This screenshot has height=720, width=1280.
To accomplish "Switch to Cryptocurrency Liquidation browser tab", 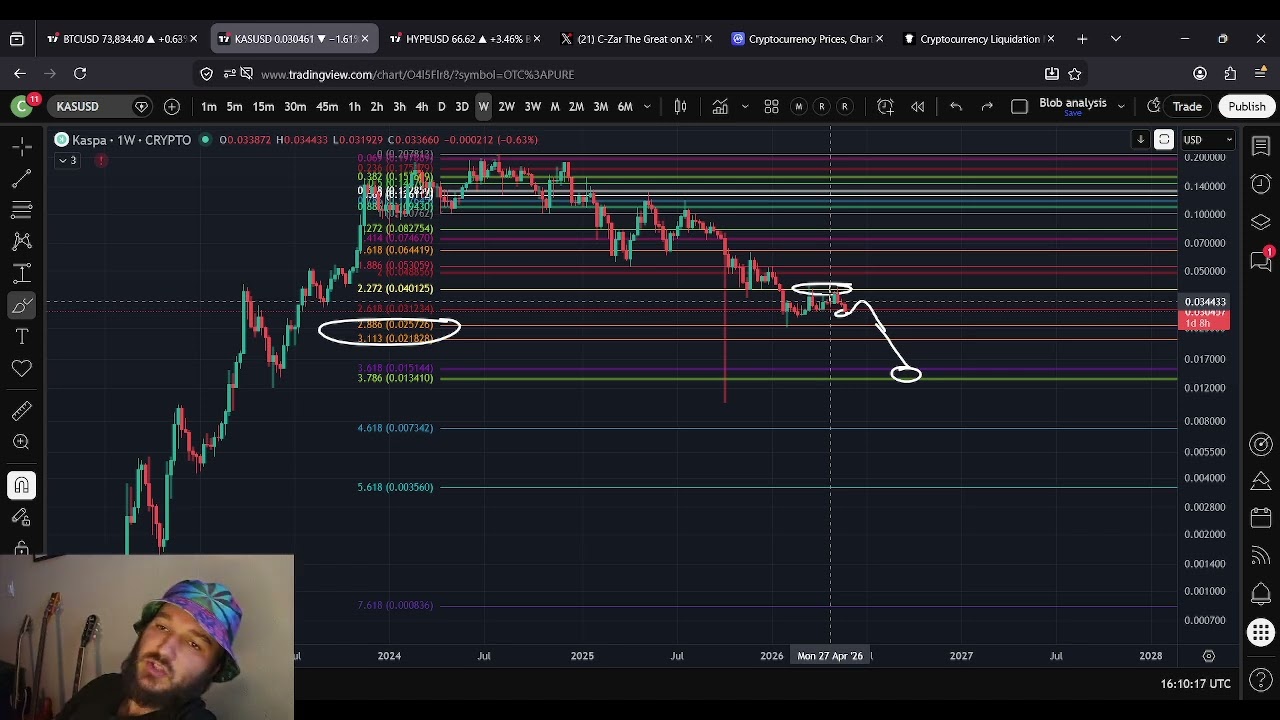I will (x=978, y=39).
